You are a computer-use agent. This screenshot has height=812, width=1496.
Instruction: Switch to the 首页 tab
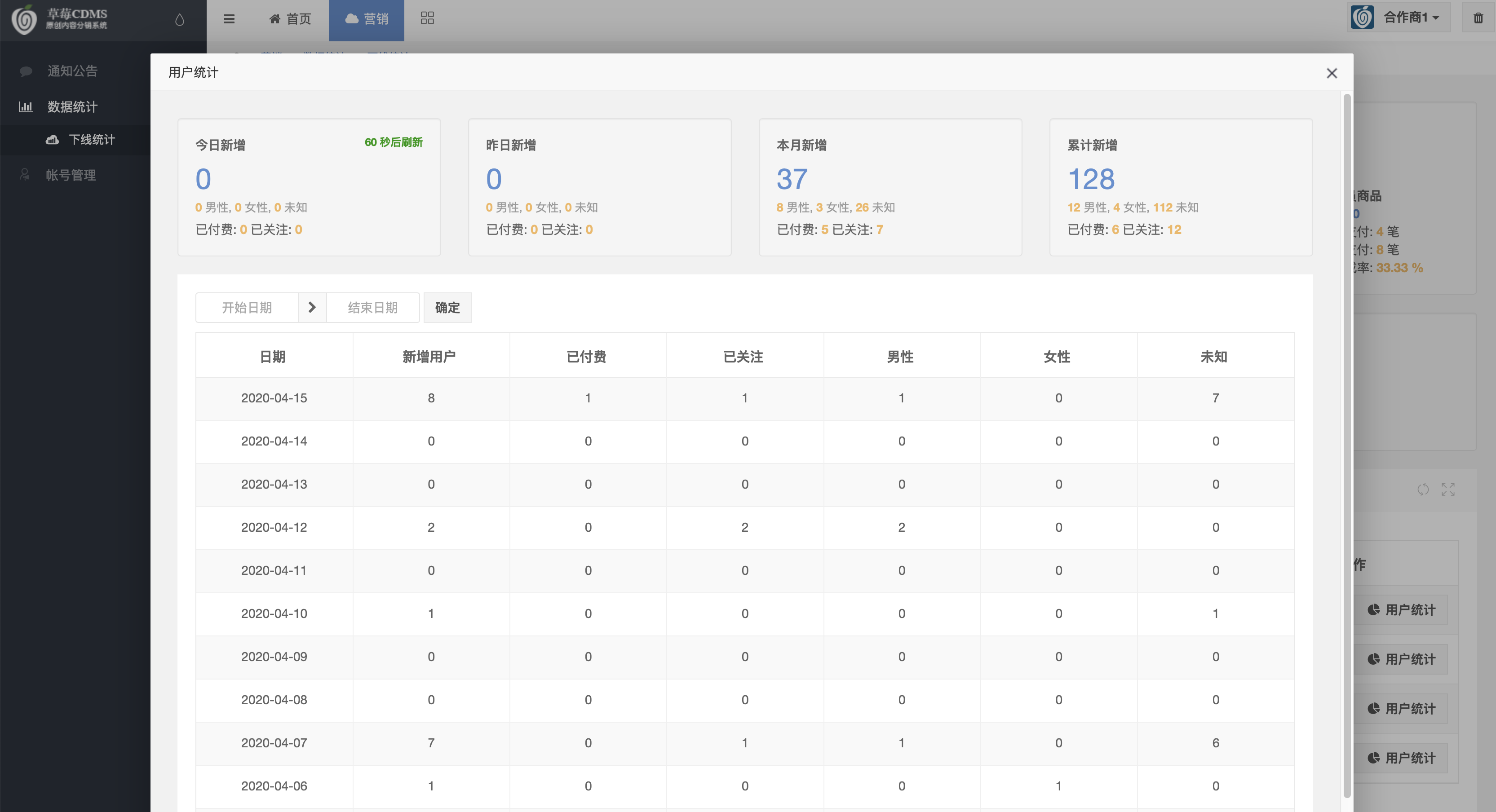290,19
